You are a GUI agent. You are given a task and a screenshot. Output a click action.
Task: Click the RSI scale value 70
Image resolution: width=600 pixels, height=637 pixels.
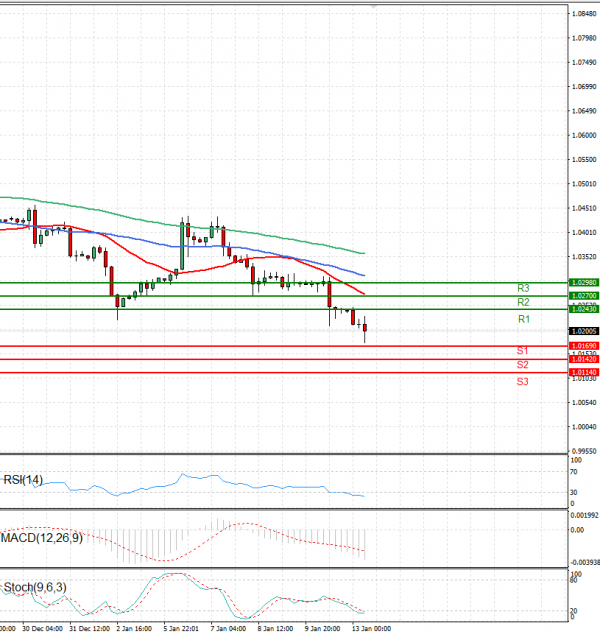point(574,472)
